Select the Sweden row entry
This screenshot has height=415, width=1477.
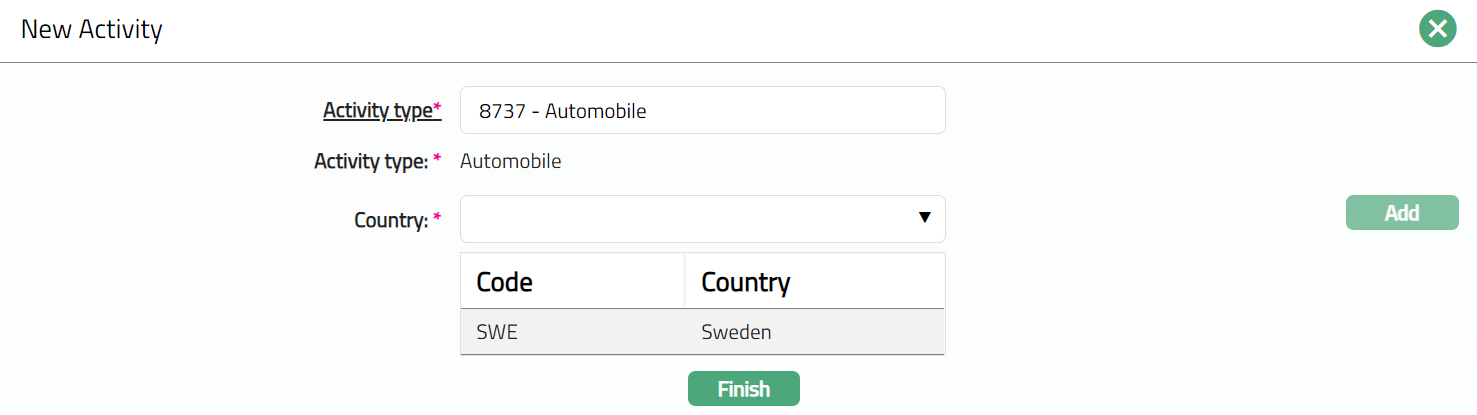pos(736,332)
